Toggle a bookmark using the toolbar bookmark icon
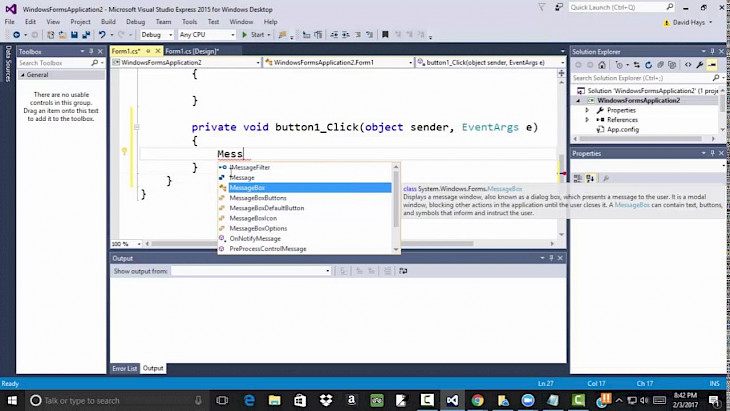 (385, 35)
